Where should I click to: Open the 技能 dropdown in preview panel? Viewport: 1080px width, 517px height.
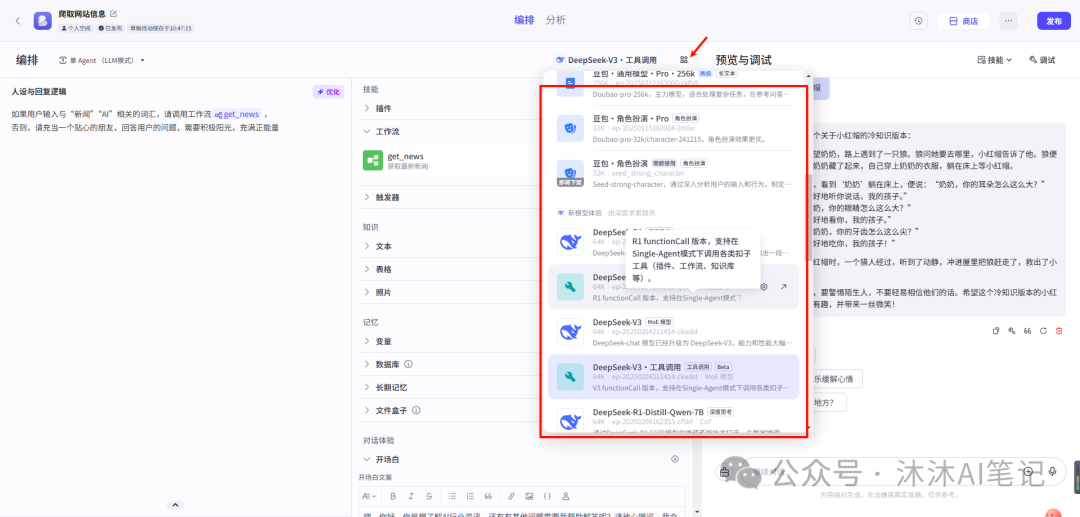coord(995,60)
